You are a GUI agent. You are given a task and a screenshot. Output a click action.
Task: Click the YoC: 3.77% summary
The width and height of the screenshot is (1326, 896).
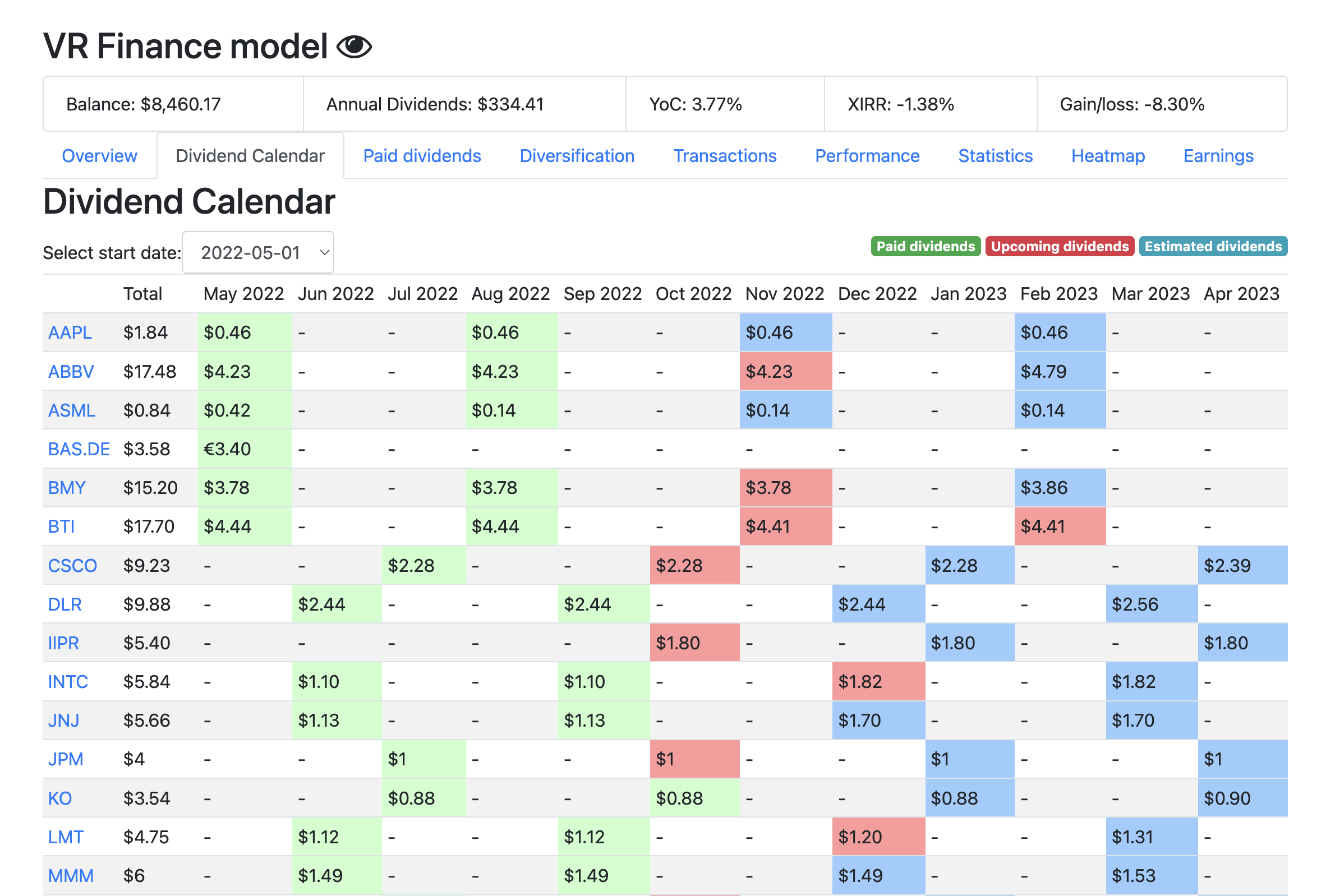coord(725,104)
